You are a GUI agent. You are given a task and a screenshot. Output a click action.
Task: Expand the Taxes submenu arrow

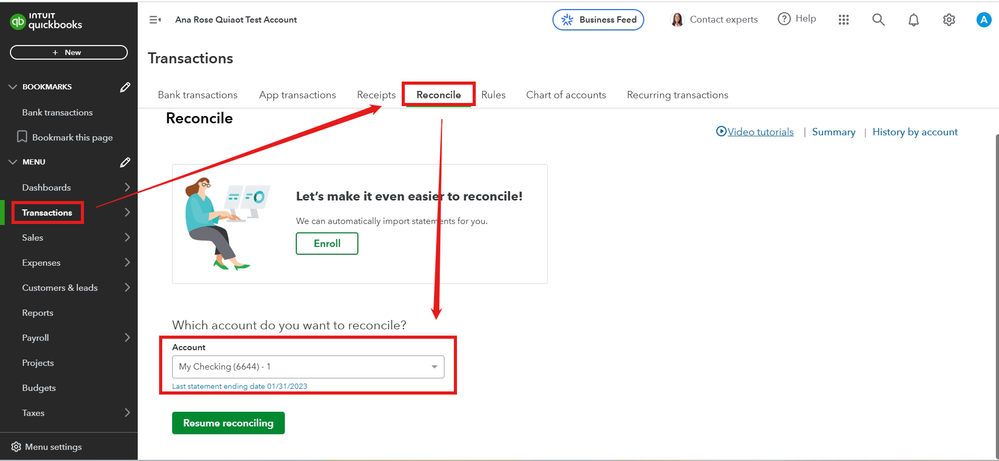127,413
